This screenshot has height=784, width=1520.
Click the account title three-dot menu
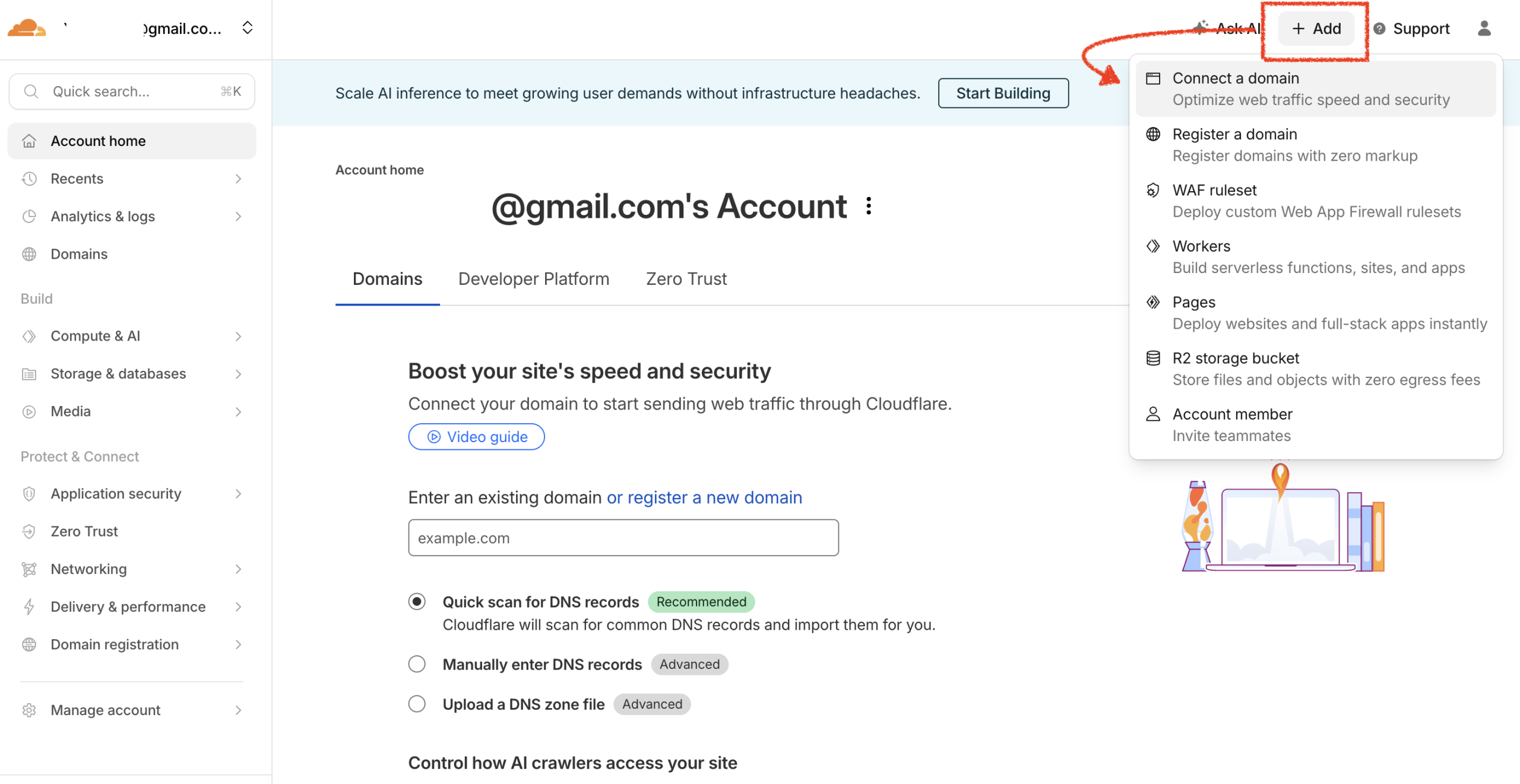[868, 206]
